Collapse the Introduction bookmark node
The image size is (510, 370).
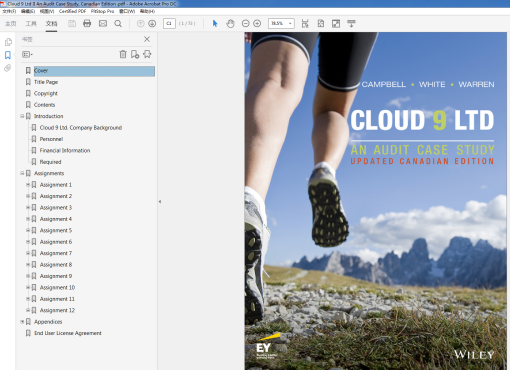[22, 116]
